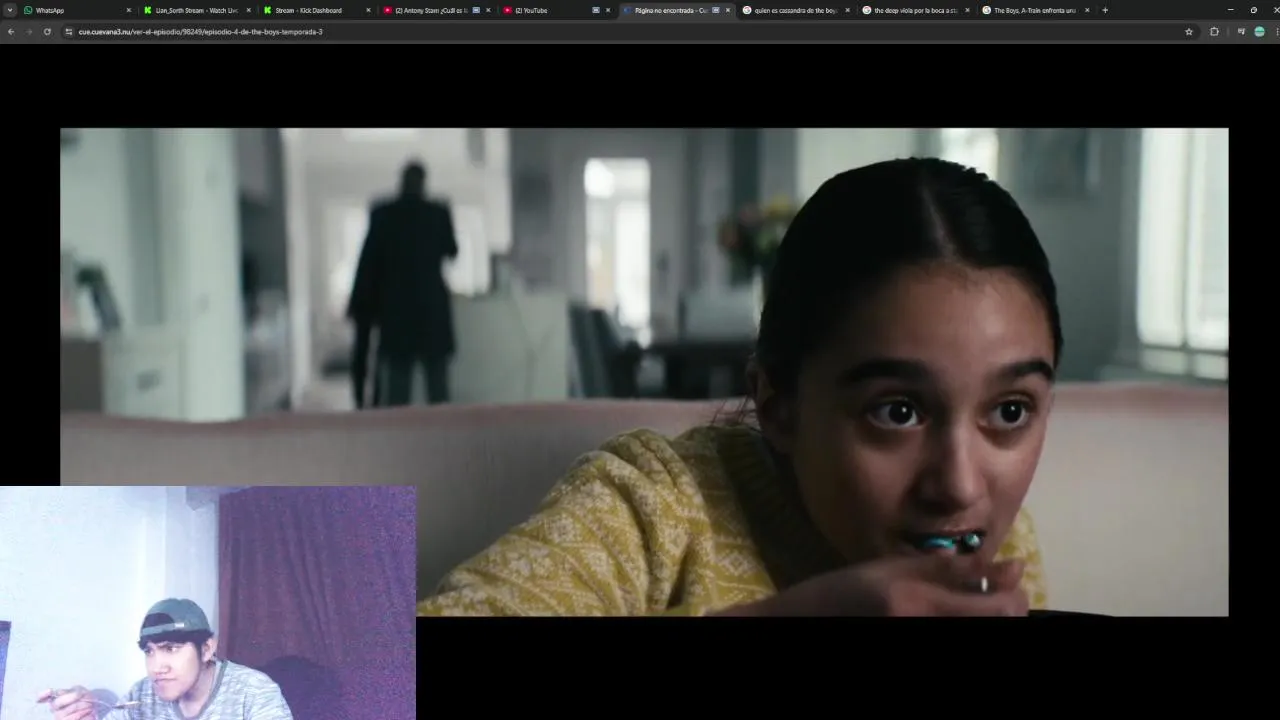Click the media indicator on (2) YouTube tab
This screenshot has width=1280, height=720.
[596, 10]
